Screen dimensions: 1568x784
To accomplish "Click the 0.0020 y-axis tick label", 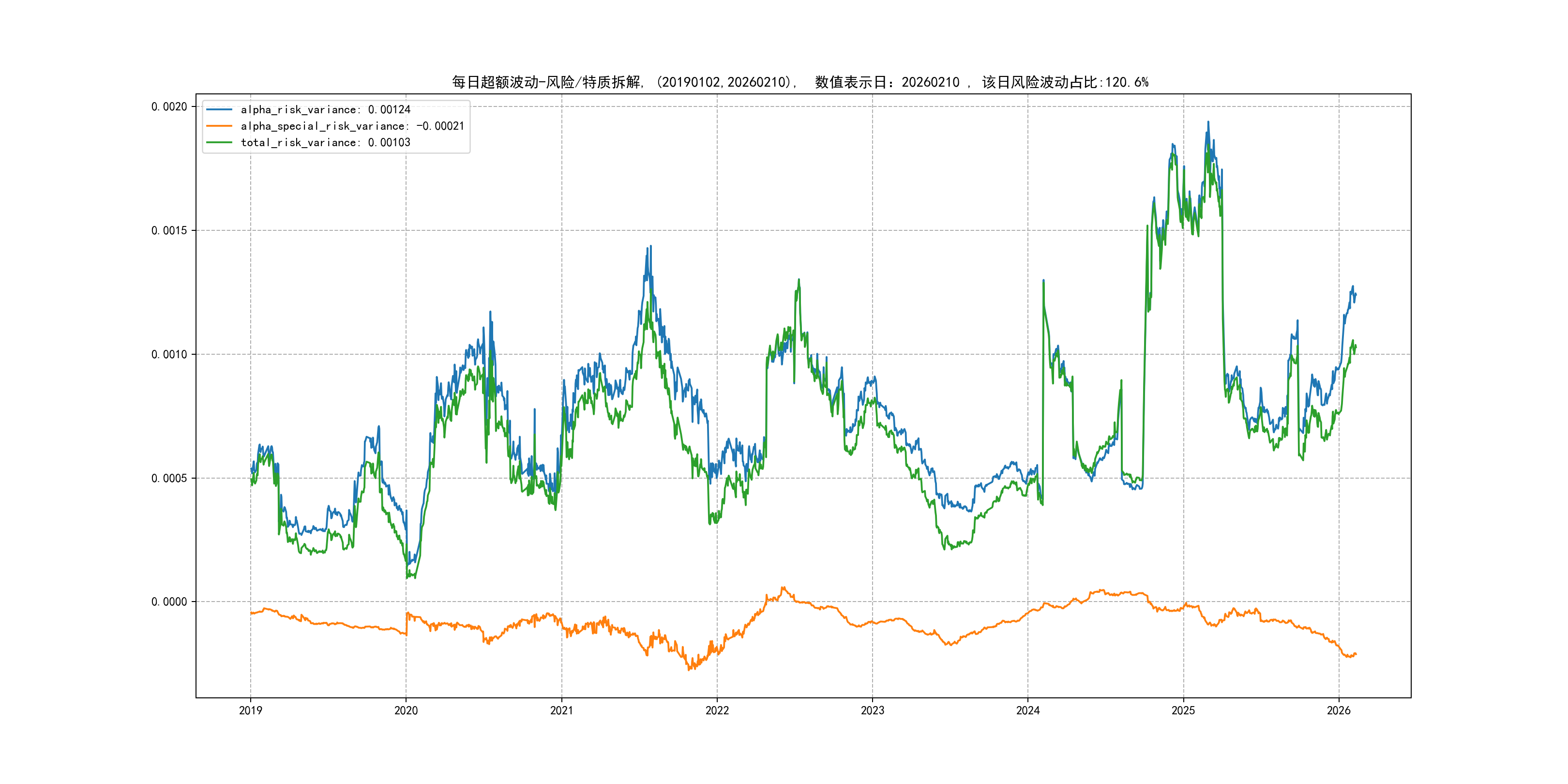I will coord(169,106).
